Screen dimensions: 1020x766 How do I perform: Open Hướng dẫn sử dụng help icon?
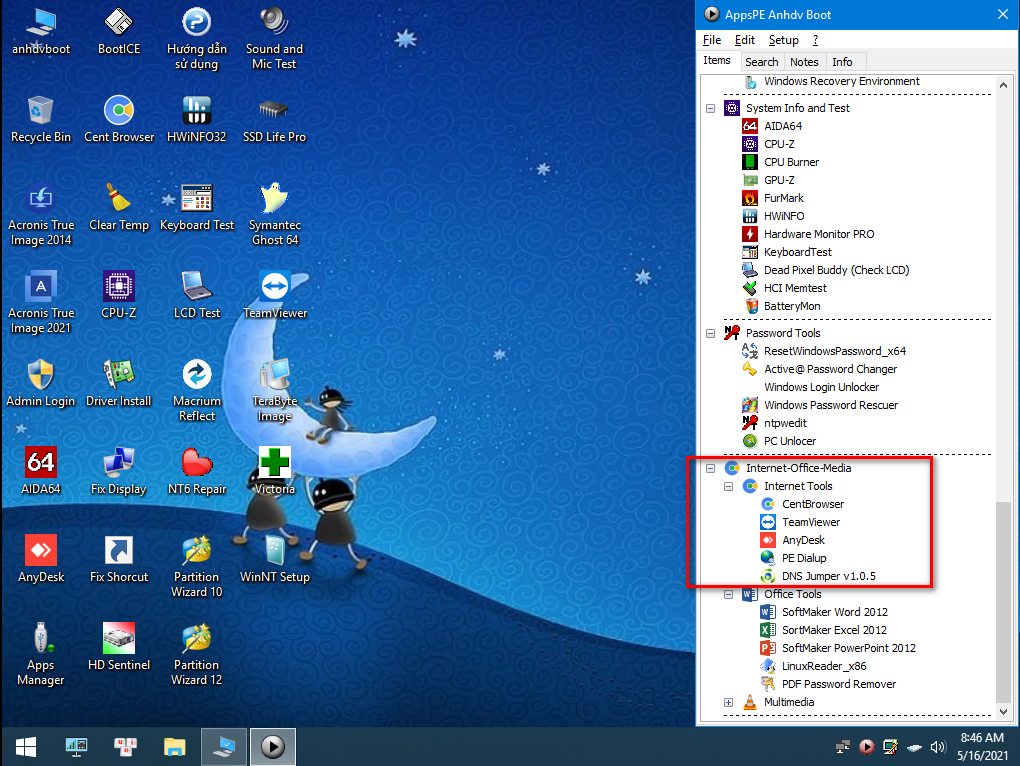tap(196, 38)
